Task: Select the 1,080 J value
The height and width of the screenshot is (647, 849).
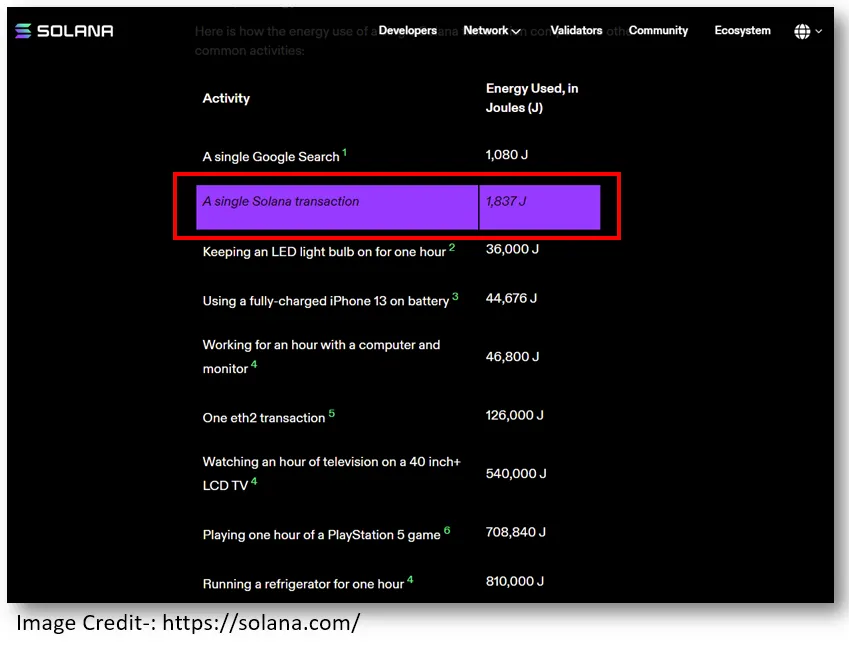Action: click(x=506, y=155)
